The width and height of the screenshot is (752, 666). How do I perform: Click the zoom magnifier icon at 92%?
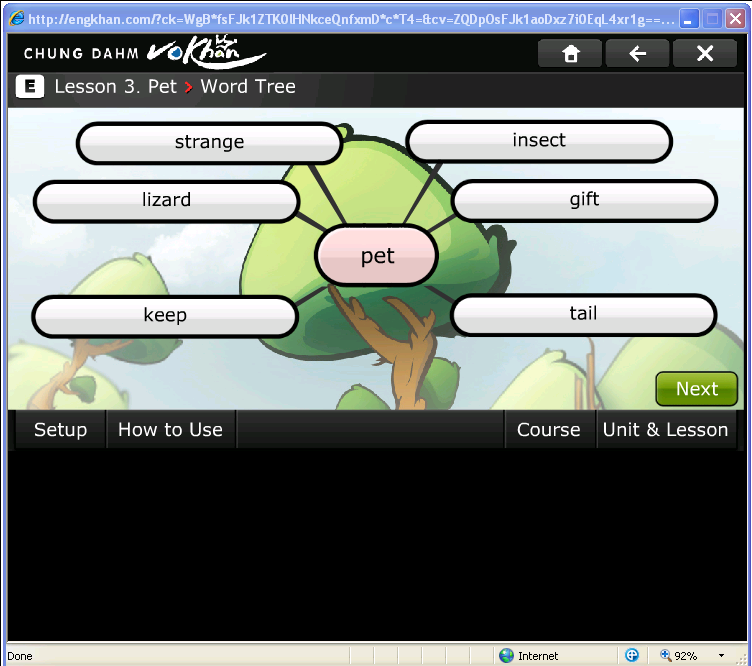point(665,655)
